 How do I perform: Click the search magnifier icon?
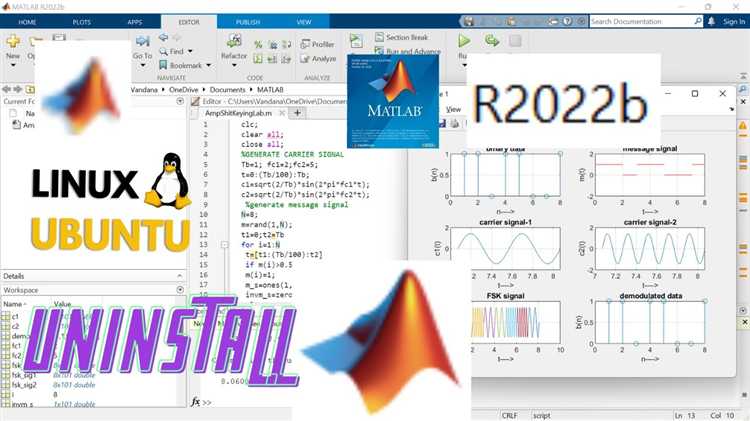coord(698,22)
